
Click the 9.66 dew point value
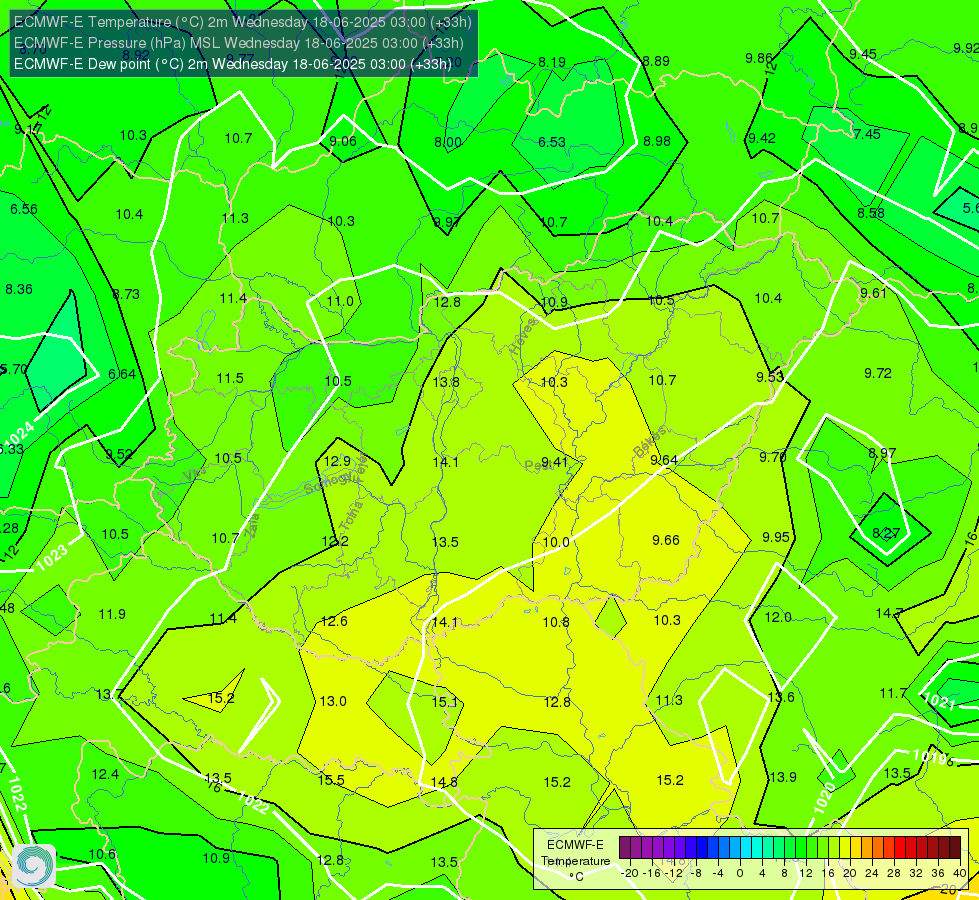pyautogui.click(x=666, y=540)
